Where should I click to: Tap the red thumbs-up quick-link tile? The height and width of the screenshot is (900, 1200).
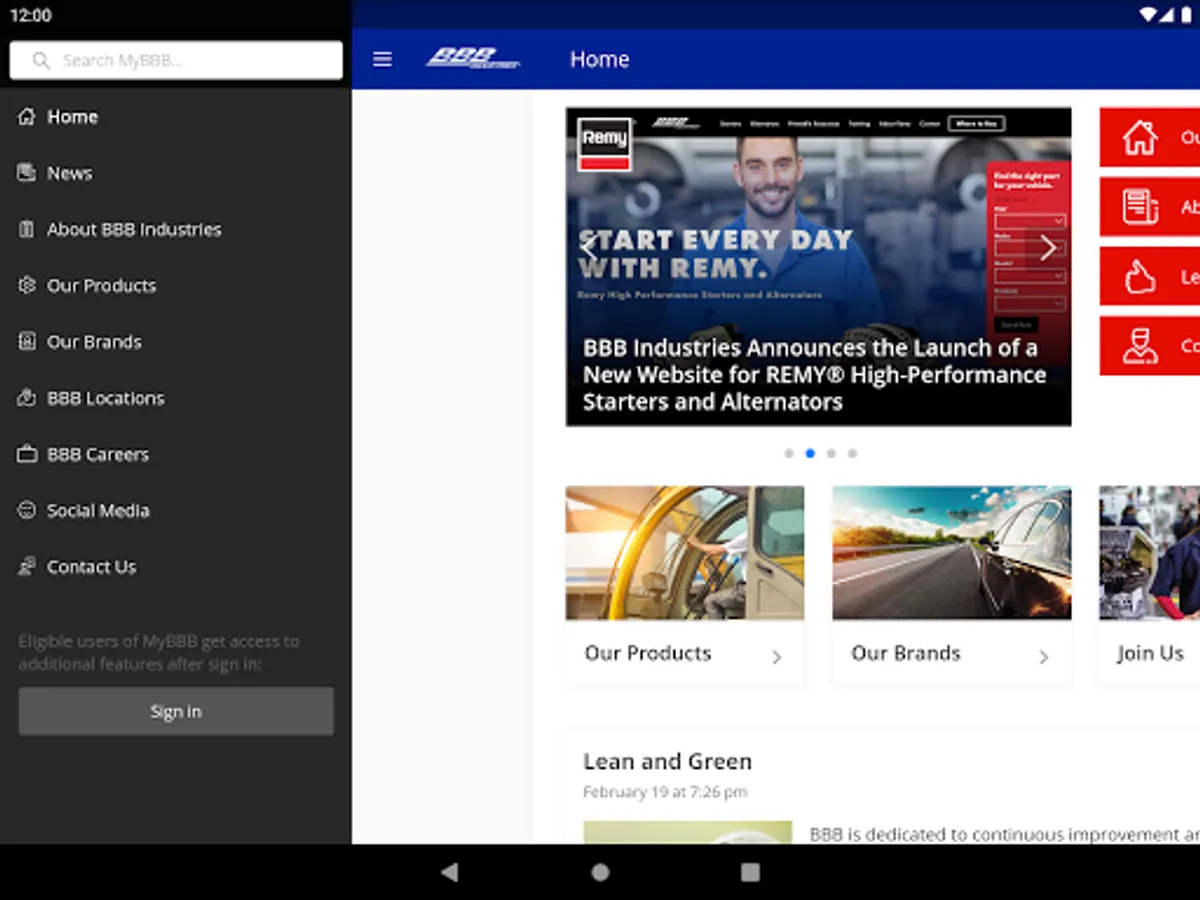1150,276
